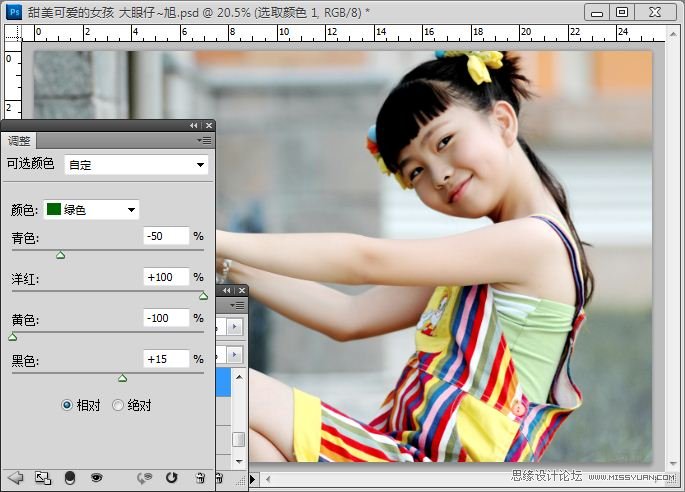
Task: Click the return to adjustment list arrow
Action: click(15, 478)
